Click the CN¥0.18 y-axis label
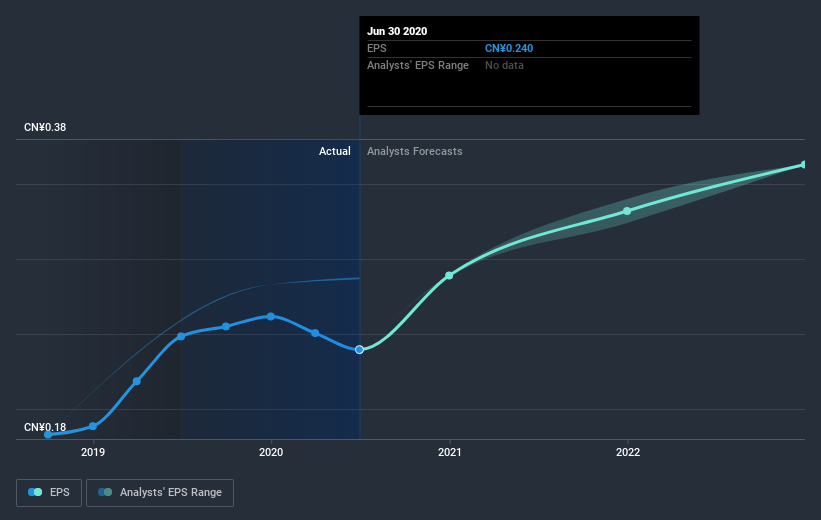The image size is (821, 520). click(x=45, y=427)
